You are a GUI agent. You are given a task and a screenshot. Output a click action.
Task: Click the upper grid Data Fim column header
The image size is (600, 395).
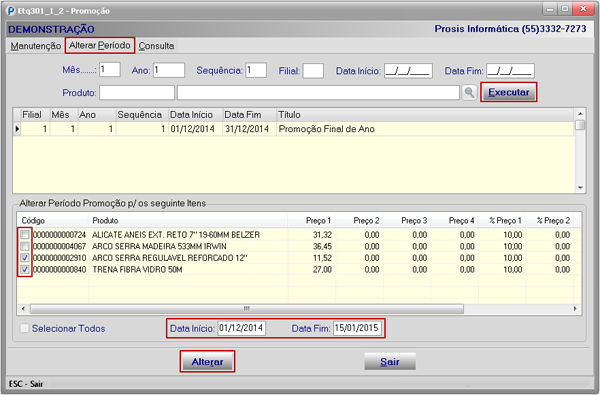coord(249,115)
